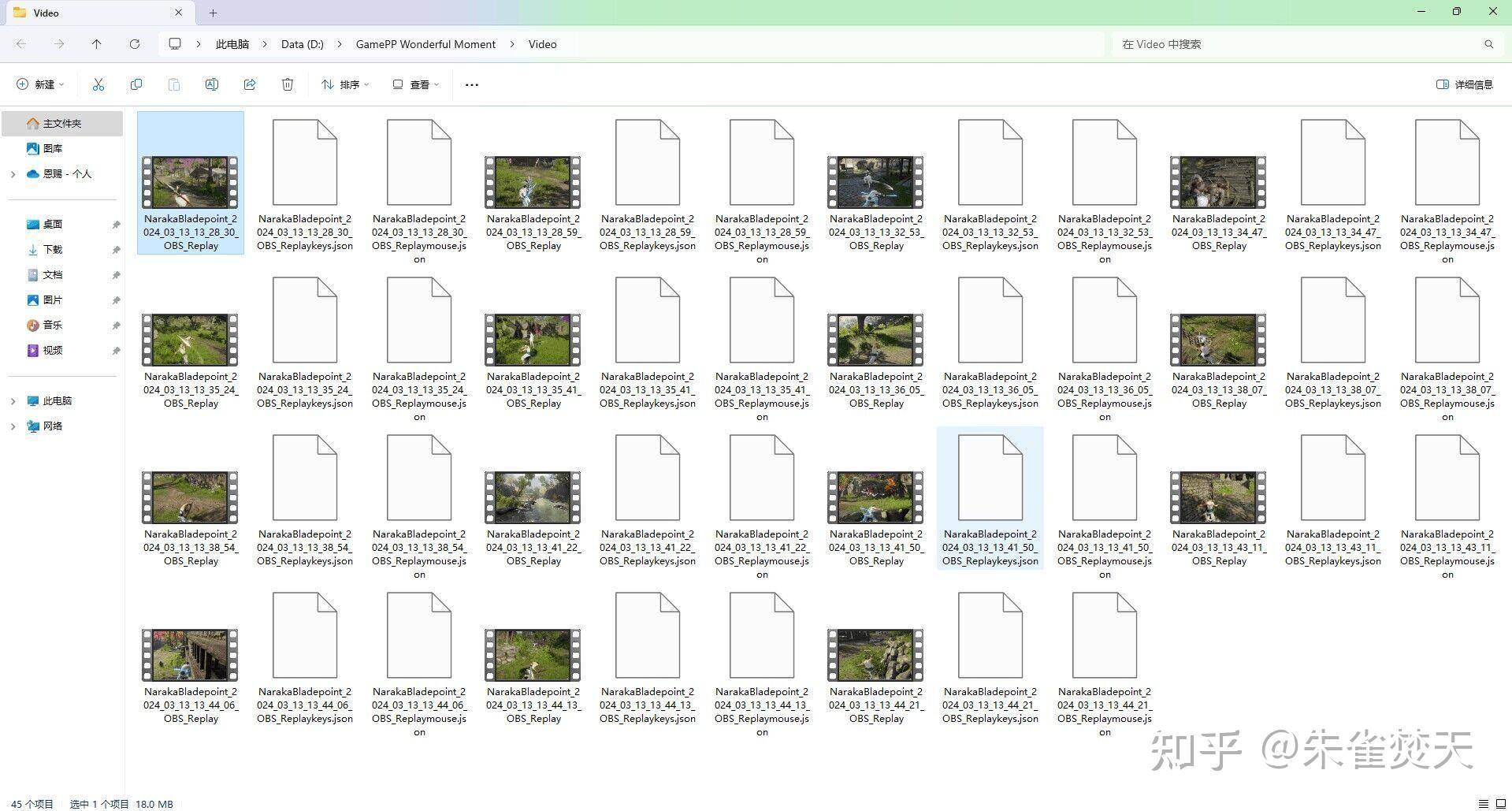The image size is (1512, 811).
Task: Open 图片 in sidebar
Action: point(53,299)
